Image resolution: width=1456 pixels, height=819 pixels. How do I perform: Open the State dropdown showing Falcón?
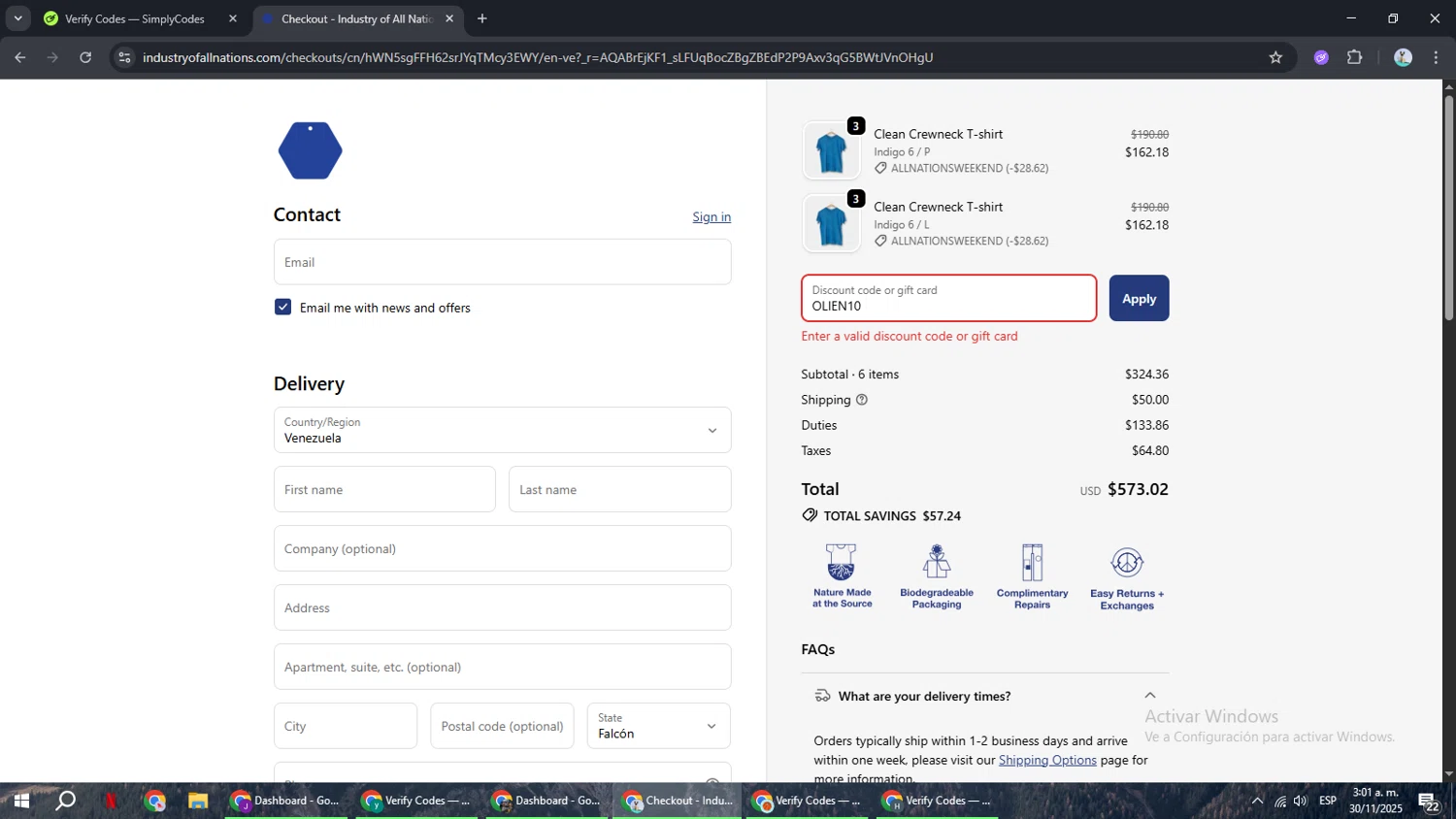(x=658, y=726)
